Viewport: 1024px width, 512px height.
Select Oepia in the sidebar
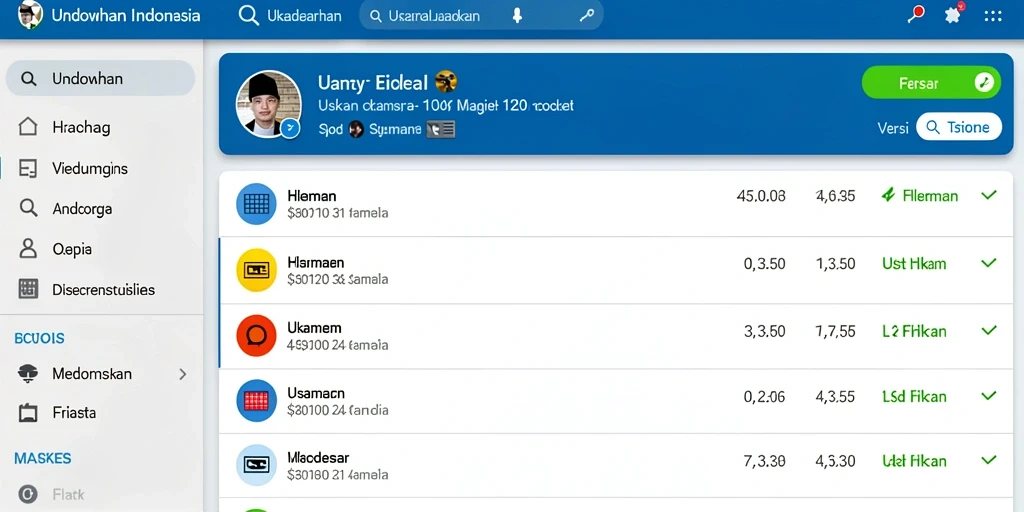72,249
